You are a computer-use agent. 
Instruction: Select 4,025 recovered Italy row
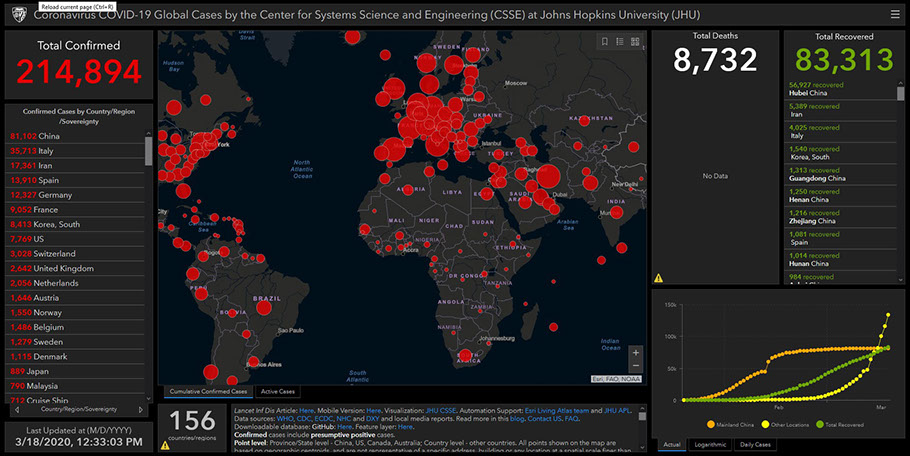(x=840, y=132)
